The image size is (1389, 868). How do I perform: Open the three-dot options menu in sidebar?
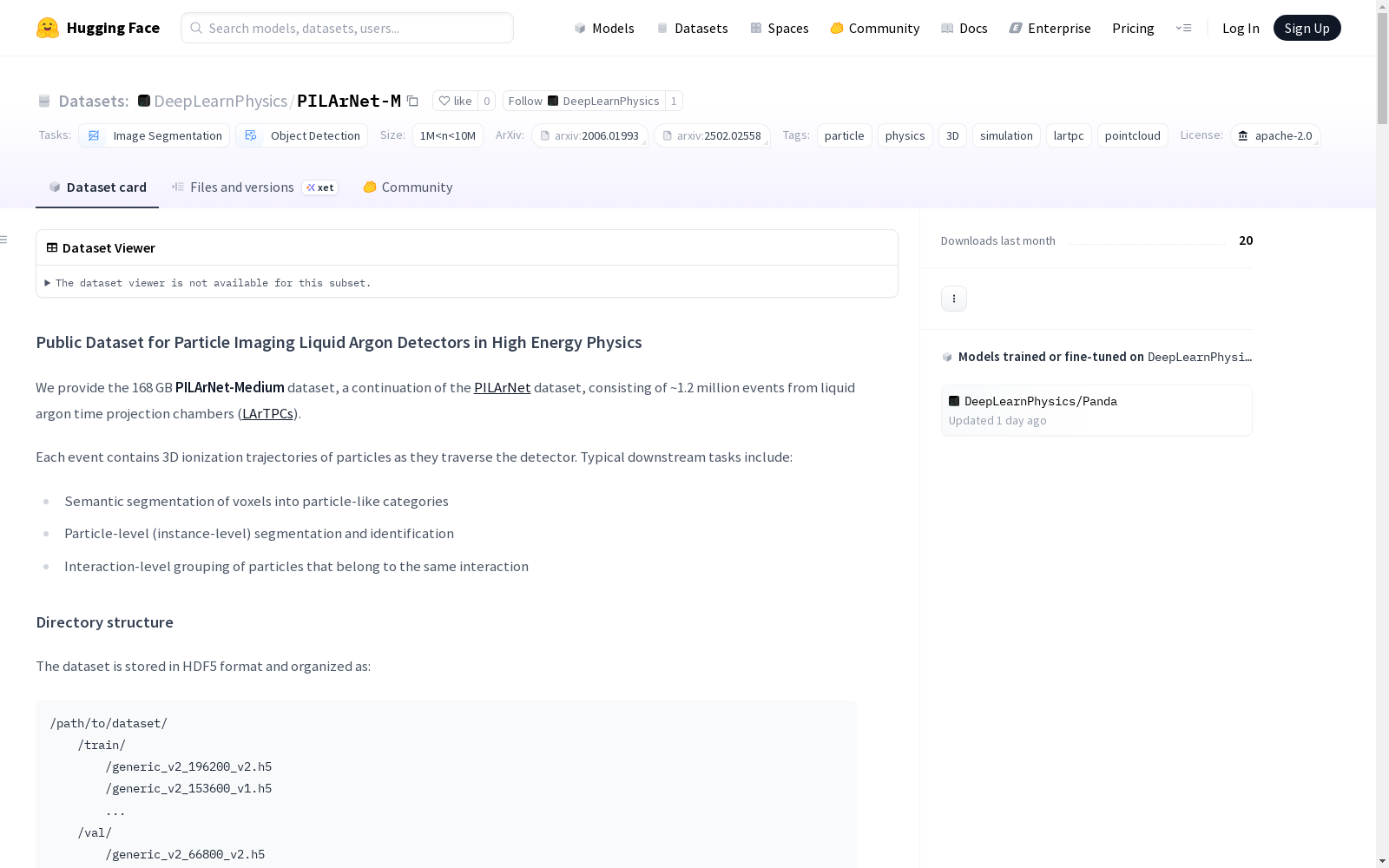point(954,299)
